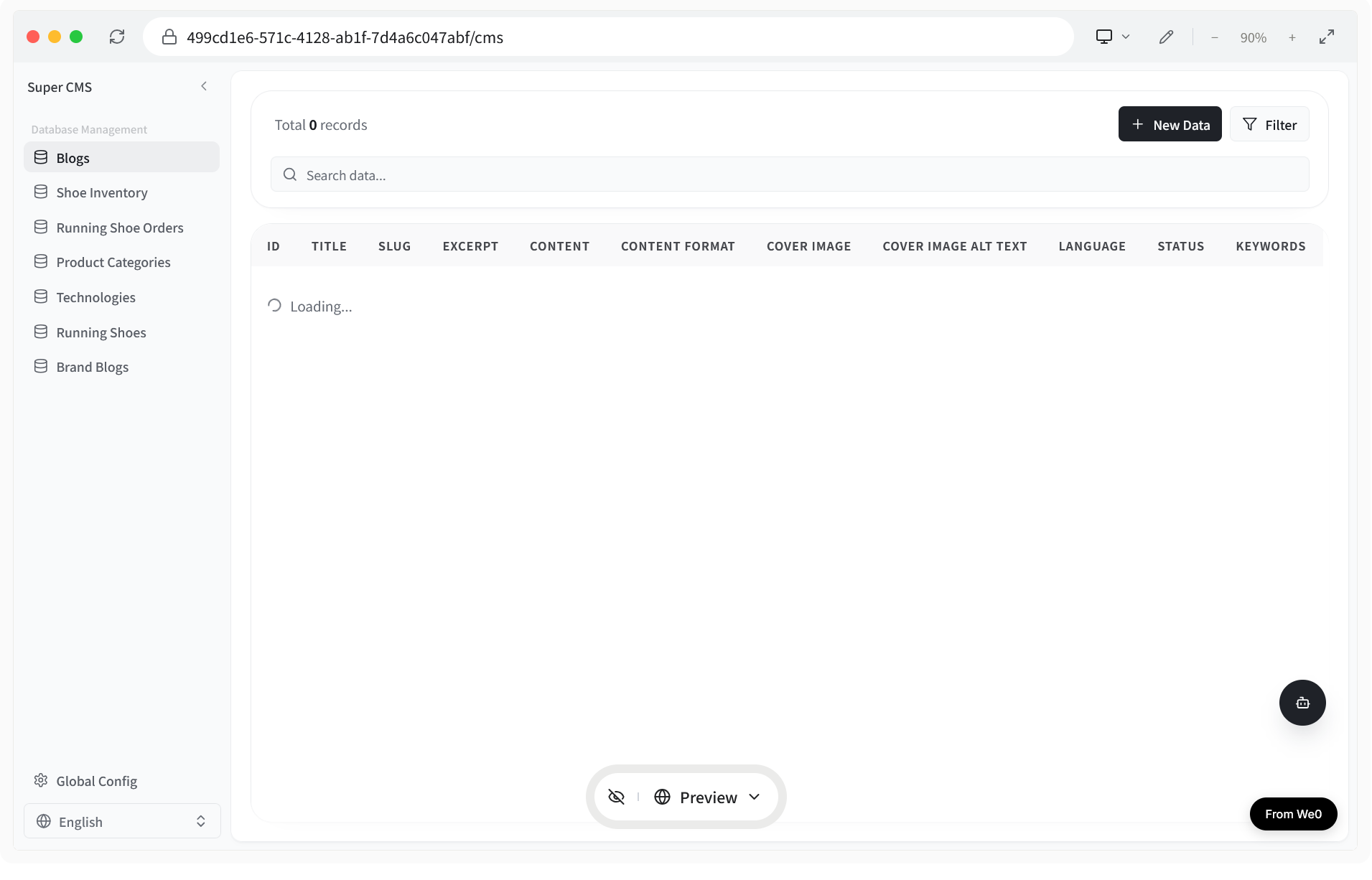Click the Global Config gear icon
Image resolution: width=1372 pixels, height=880 pixels.
tap(41, 780)
